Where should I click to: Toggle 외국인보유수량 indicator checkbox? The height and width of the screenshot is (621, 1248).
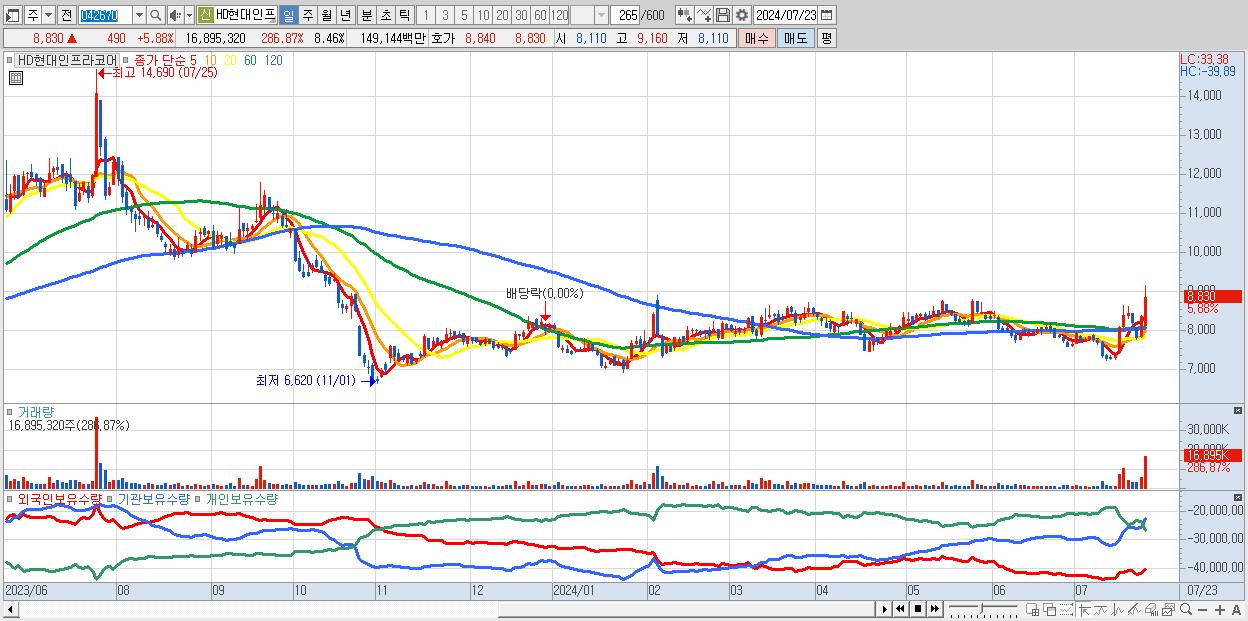click(11, 498)
